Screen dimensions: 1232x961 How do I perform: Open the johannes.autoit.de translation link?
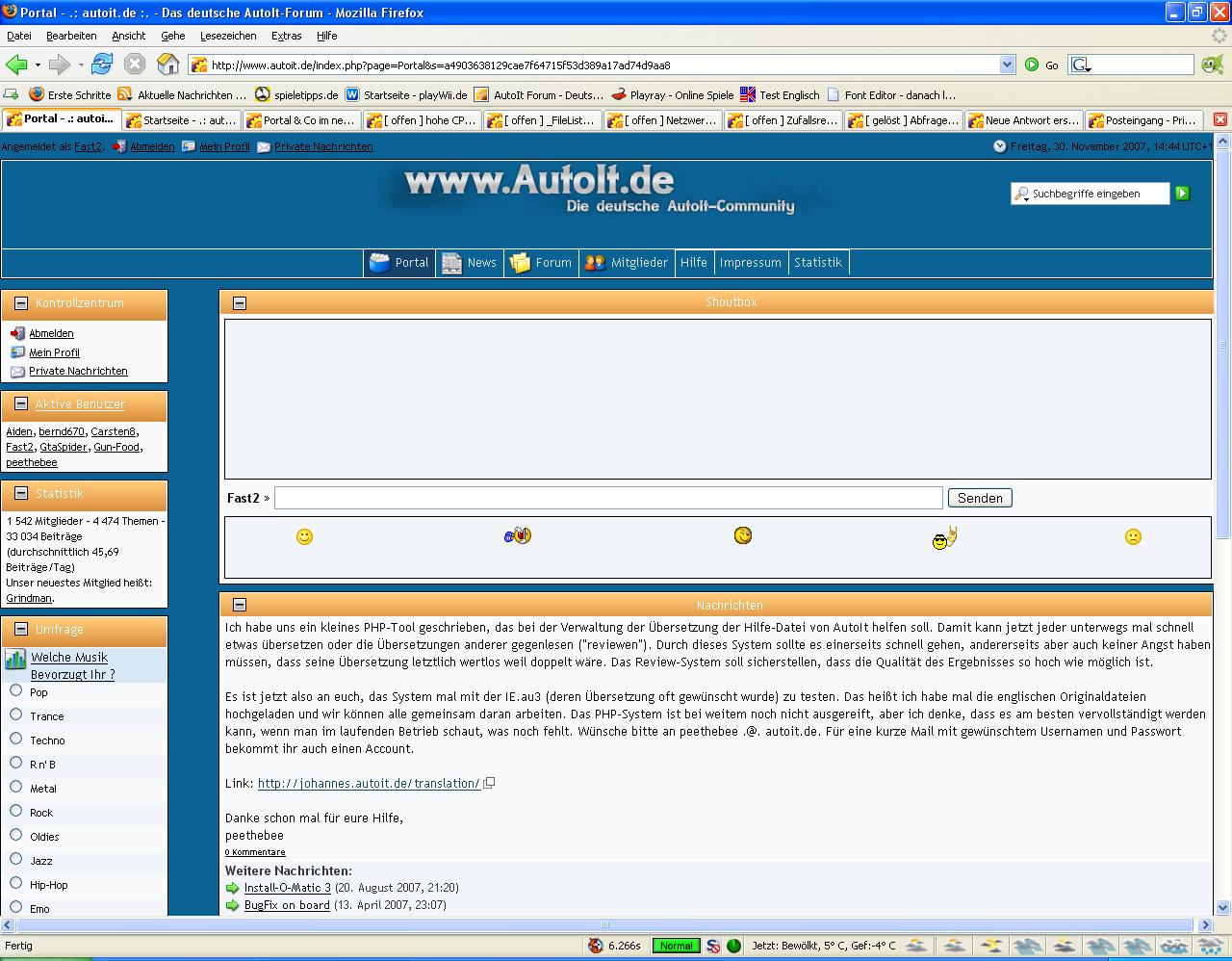tap(369, 784)
